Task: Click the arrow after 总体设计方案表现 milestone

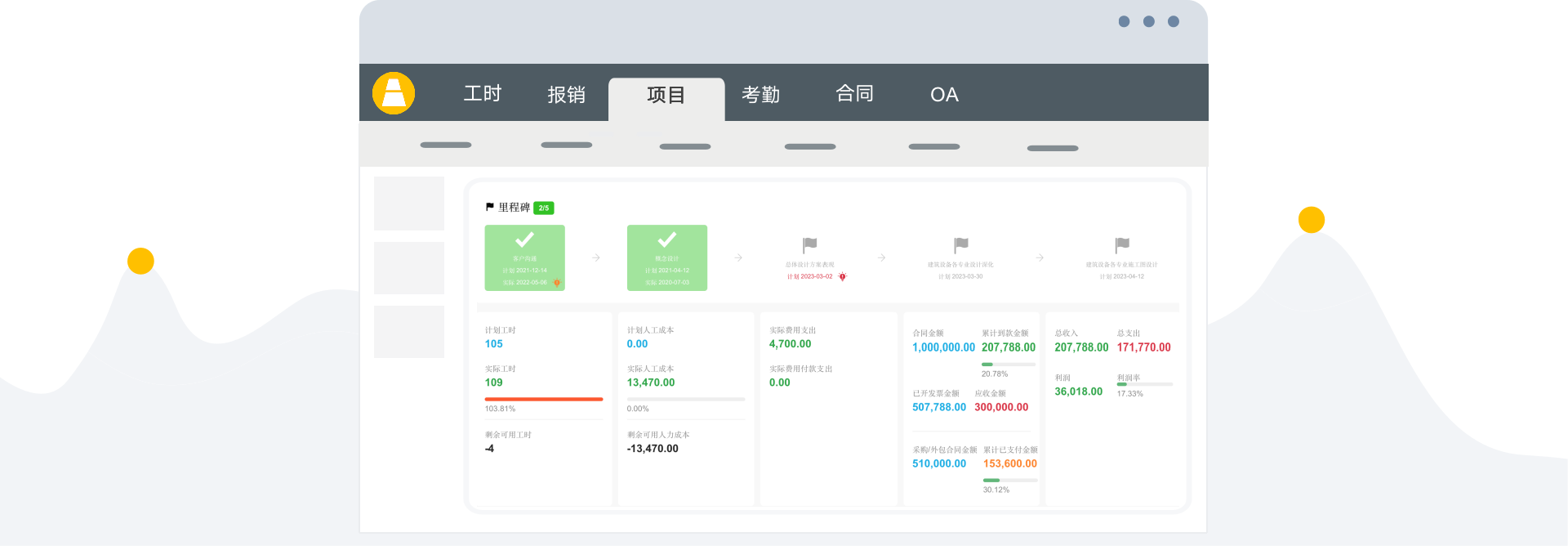Action: click(882, 257)
